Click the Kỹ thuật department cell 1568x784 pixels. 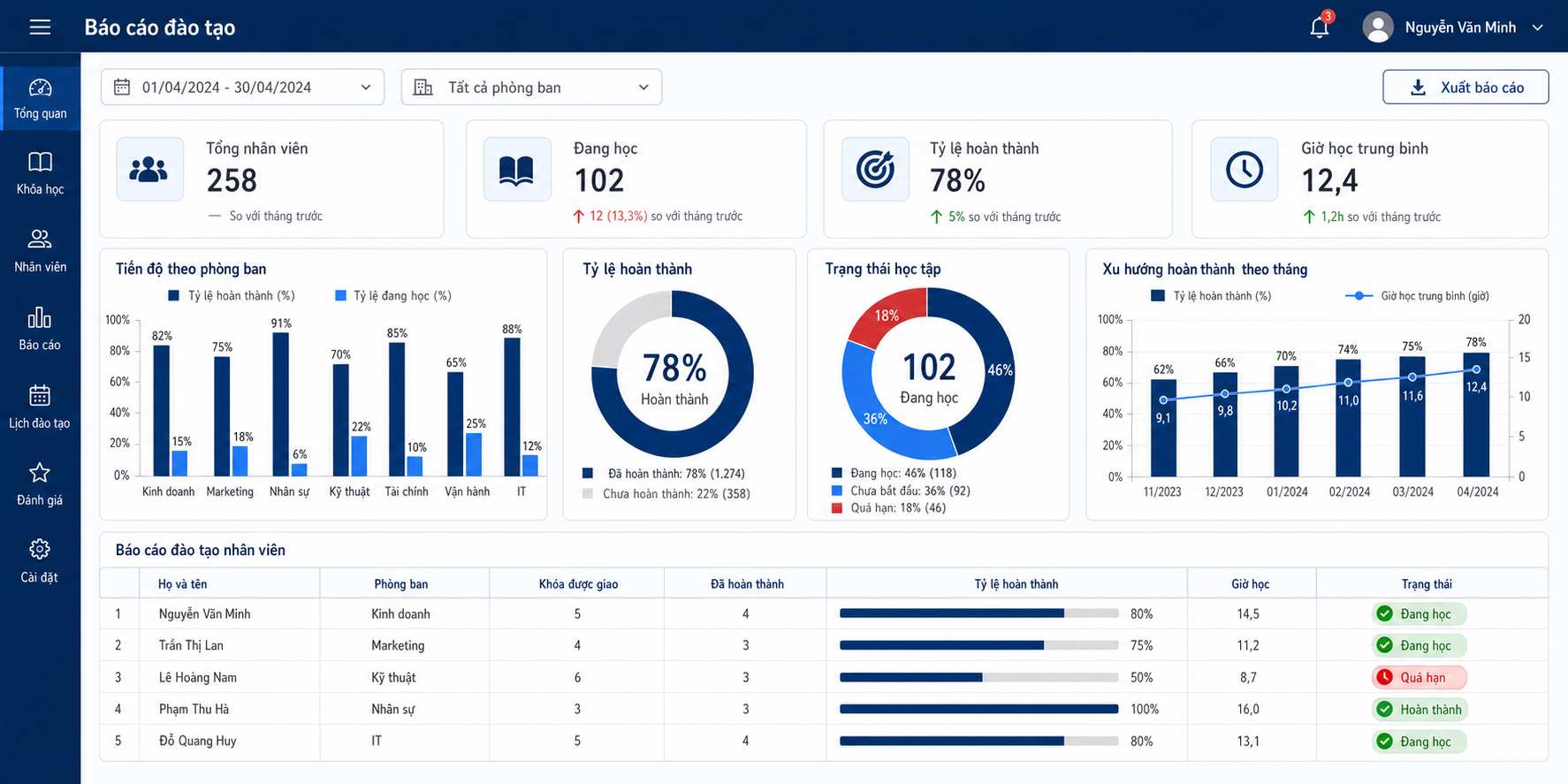click(x=393, y=677)
